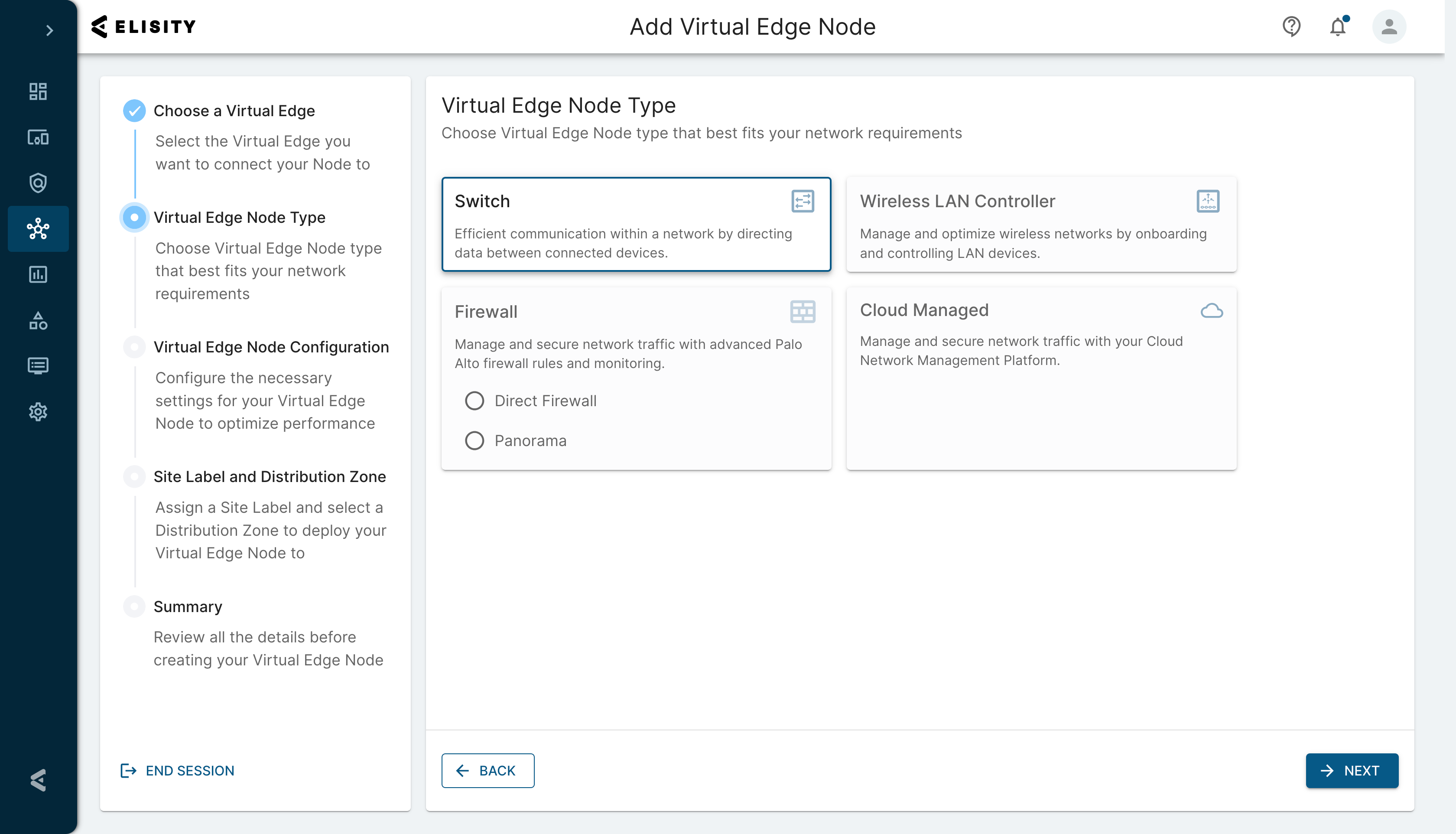This screenshot has height=834, width=1456.
Task: Open the Virtual Edge network icon in sidebar
Action: pos(39,228)
